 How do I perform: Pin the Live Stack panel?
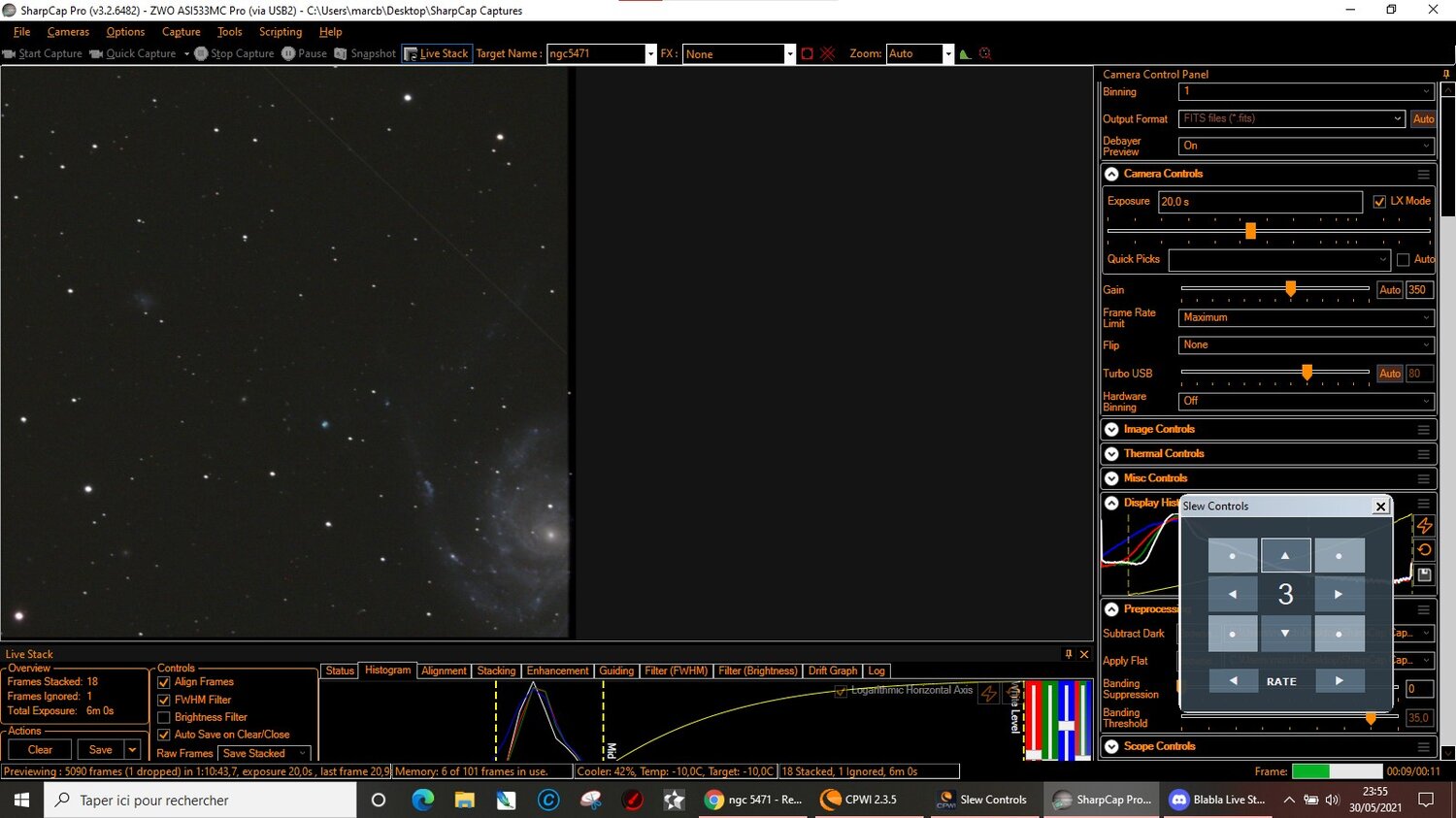tap(1069, 654)
